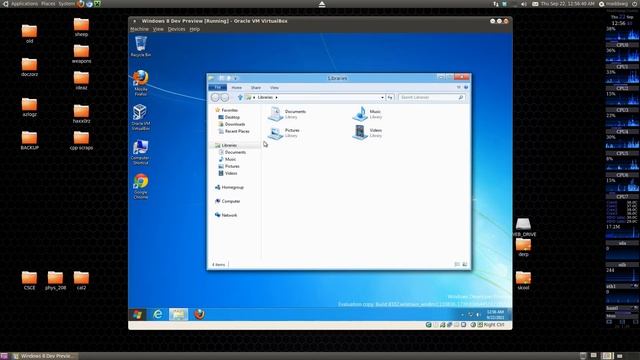Open the WEB_DRIVE icon on the Ubuntu desktop
Image resolution: width=640 pixels, height=360 pixels.
[523, 227]
